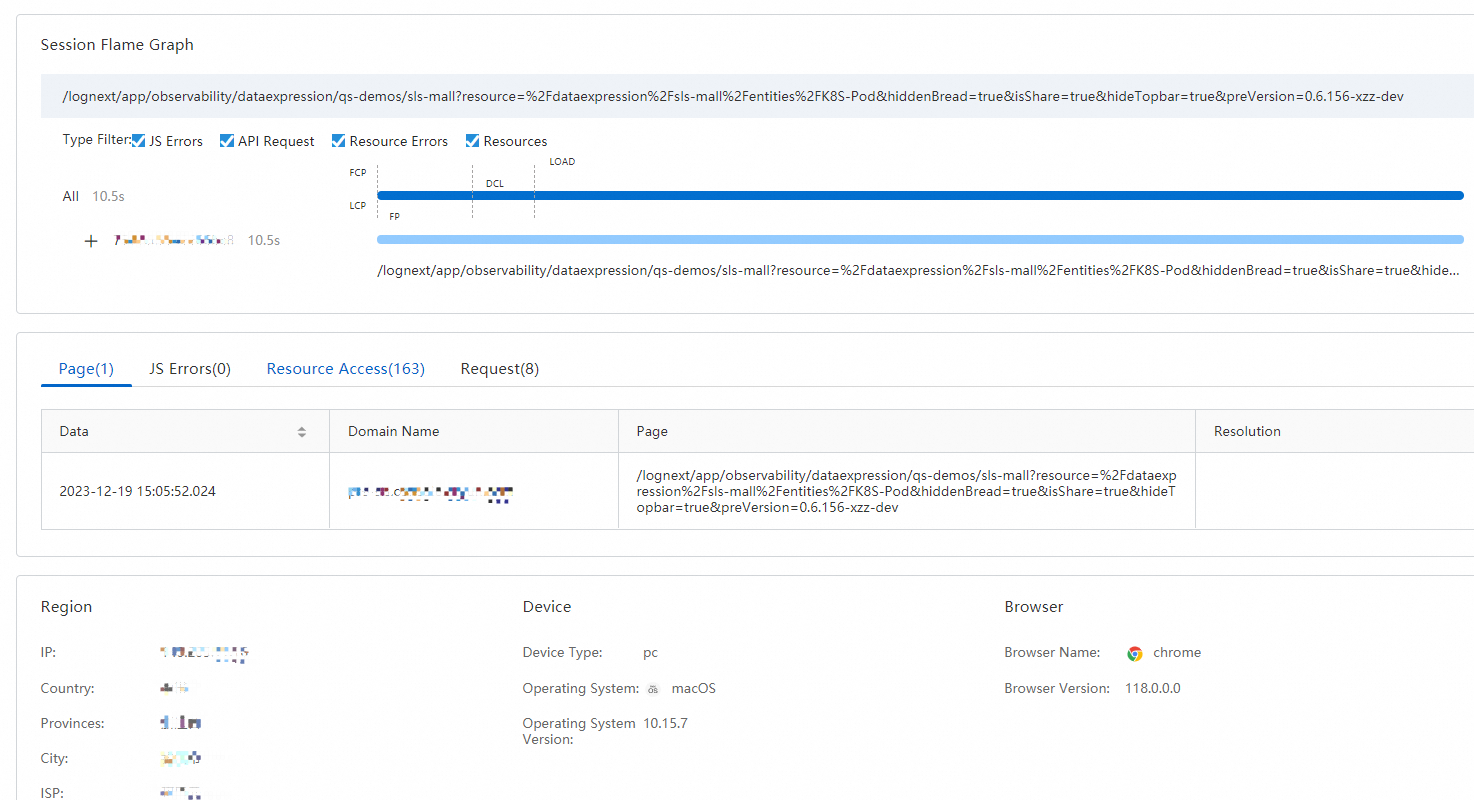The width and height of the screenshot is (1474, 800).
Task: Click the DCL timeline marker
Action: click(495, 184)
